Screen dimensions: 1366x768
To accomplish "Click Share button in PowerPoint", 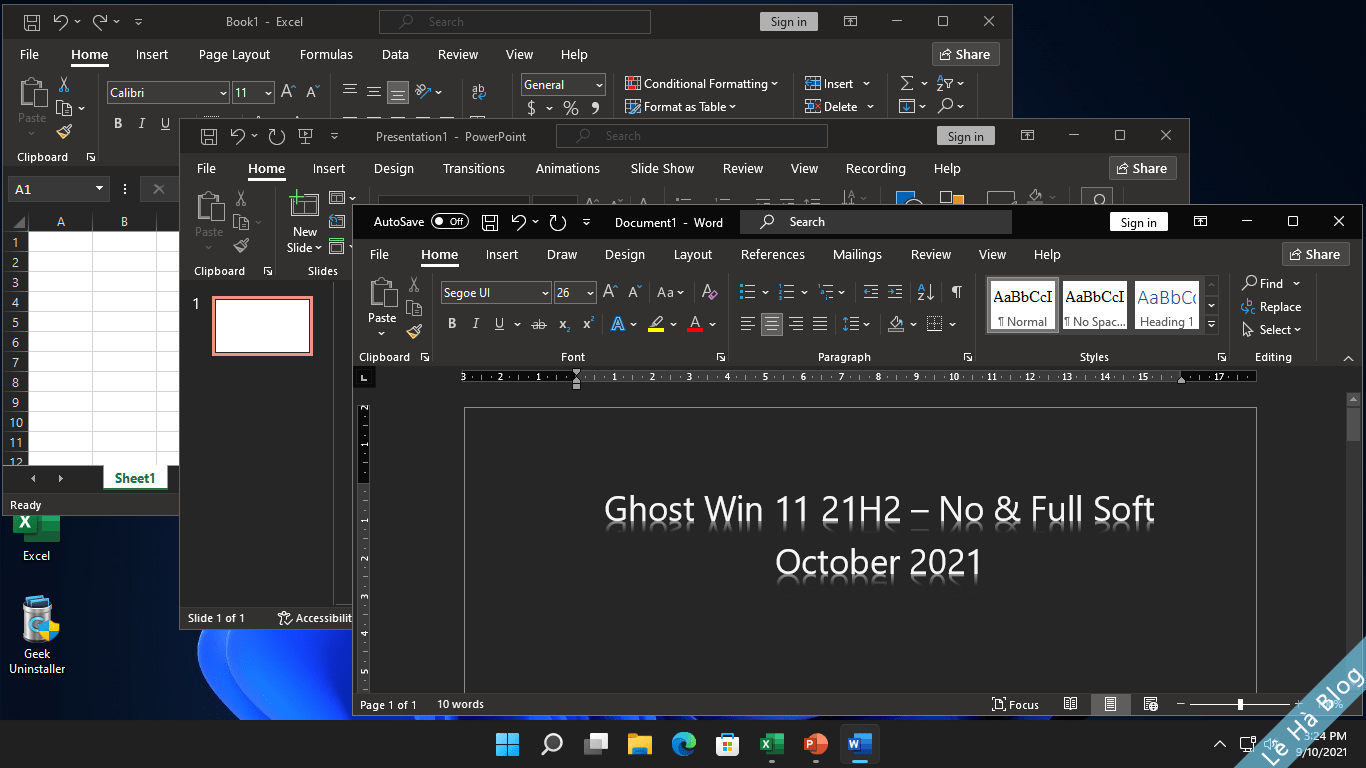I will click(x=1142, y=168).
